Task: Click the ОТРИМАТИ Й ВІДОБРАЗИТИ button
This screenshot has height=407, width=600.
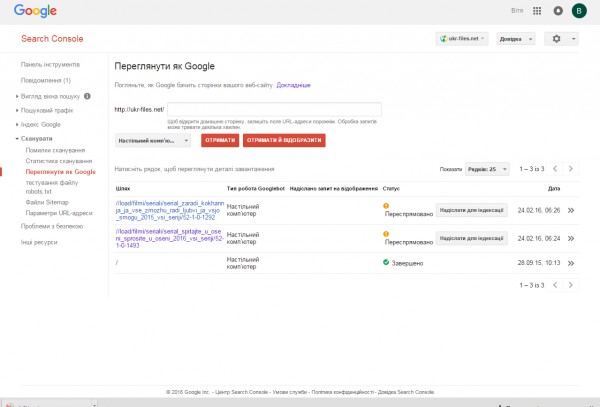Action: point(284,140)
